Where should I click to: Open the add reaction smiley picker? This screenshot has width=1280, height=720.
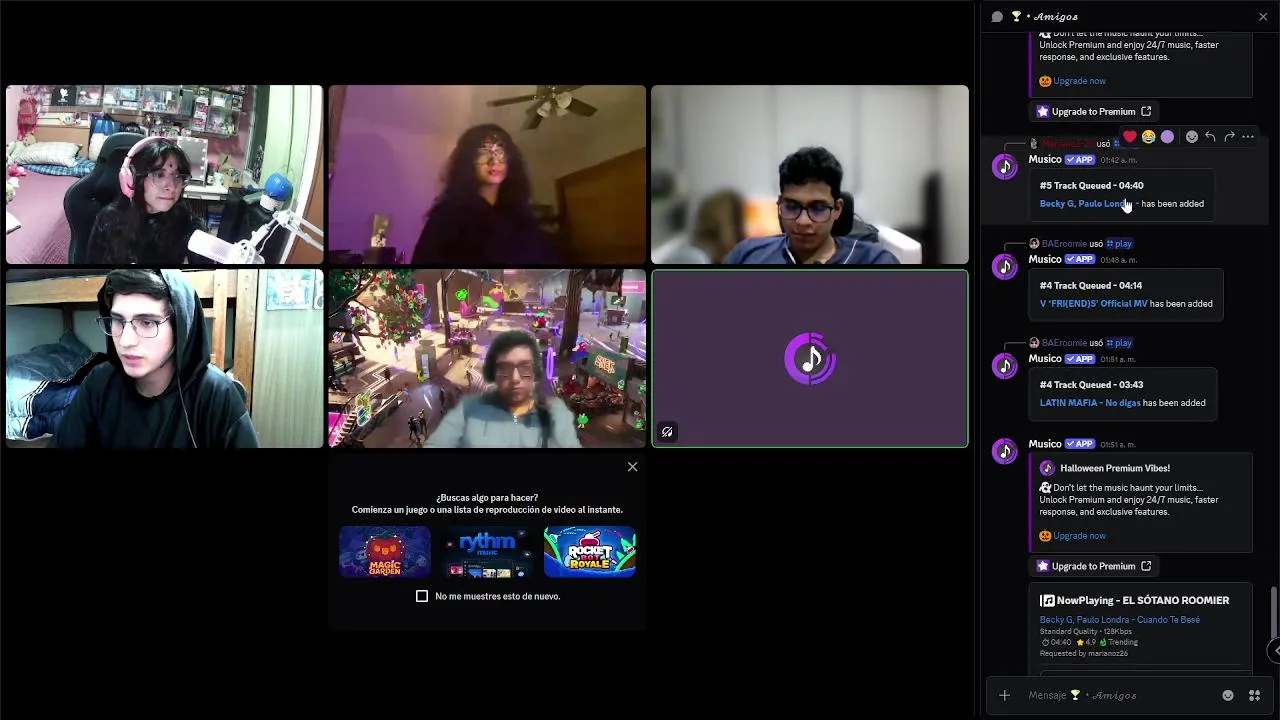point(1191,137)
